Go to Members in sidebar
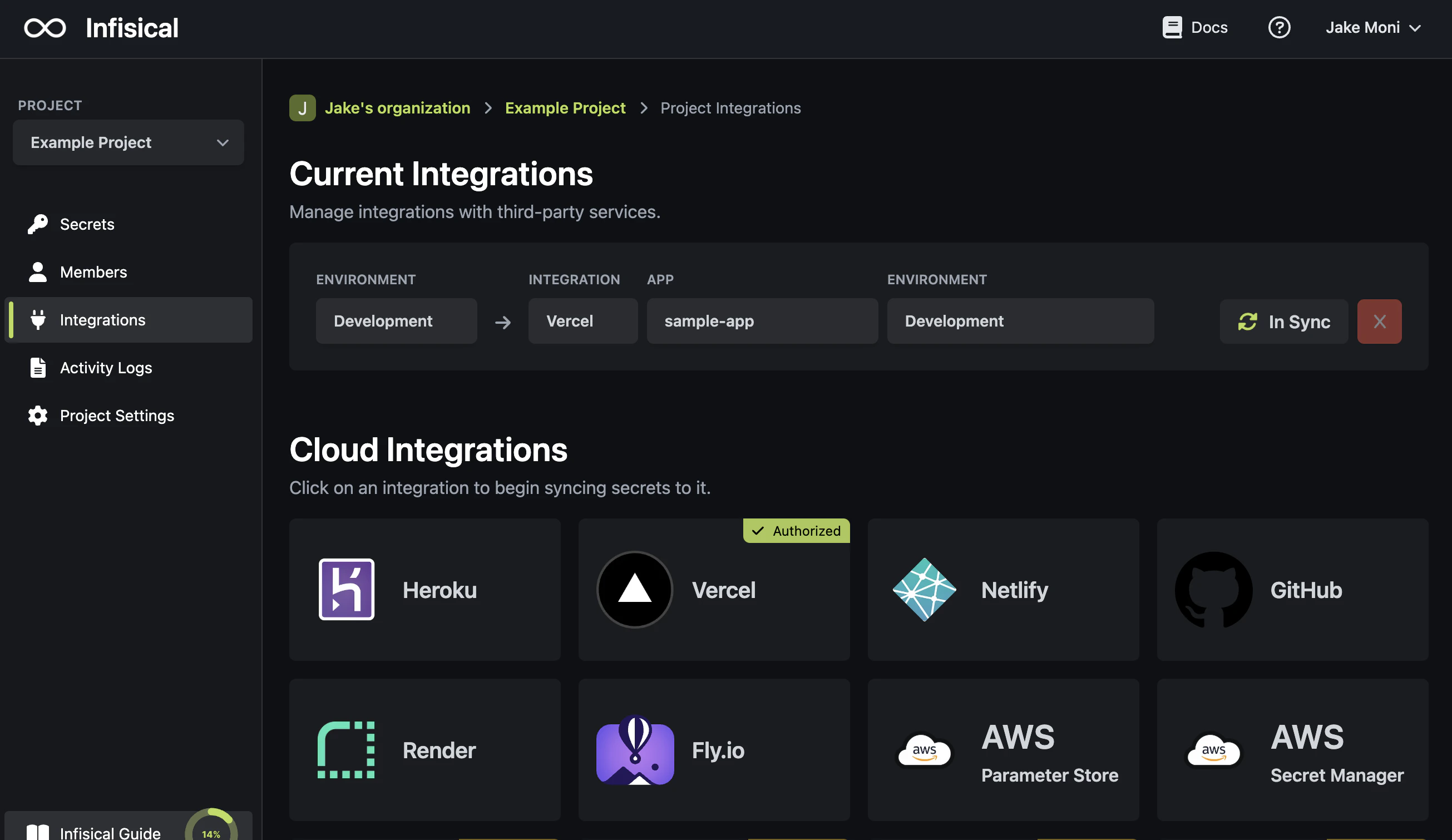The height and width of the screenshot is (840, 1452). [129, 272]
